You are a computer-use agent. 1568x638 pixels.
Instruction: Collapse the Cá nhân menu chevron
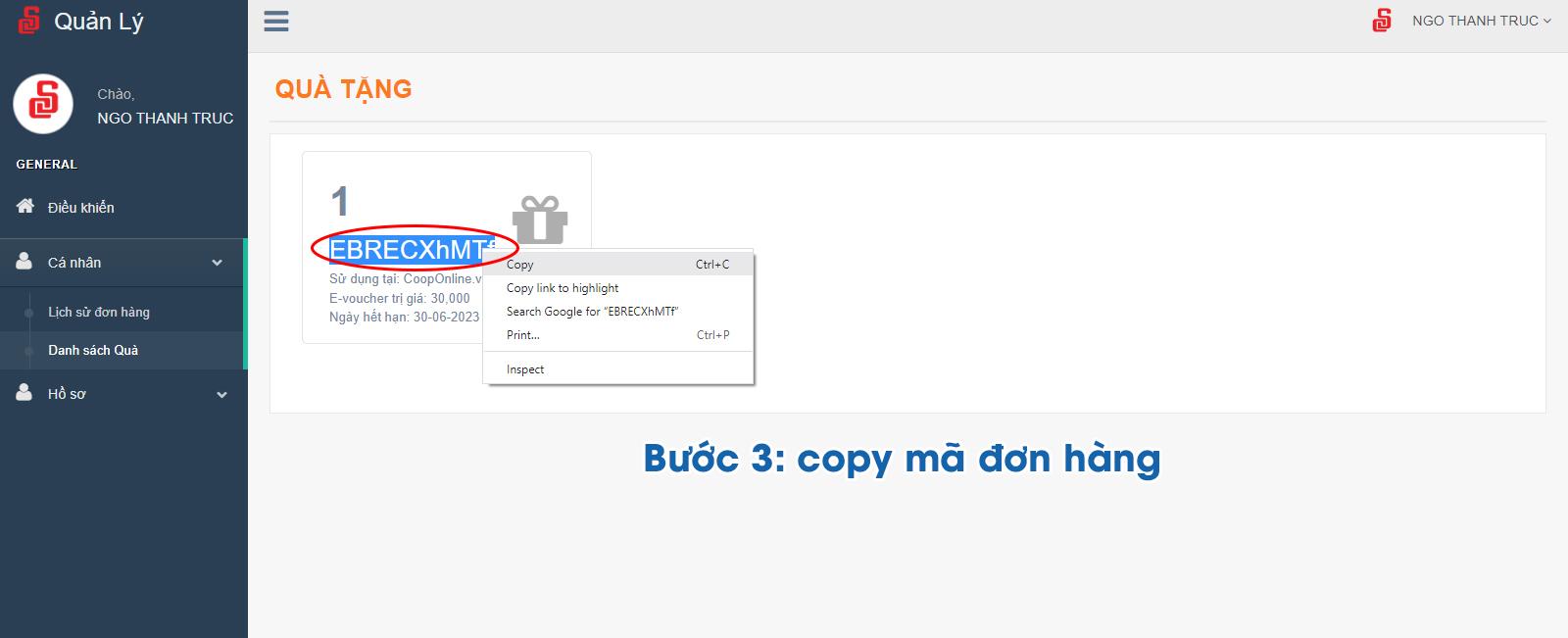(218, 263)
